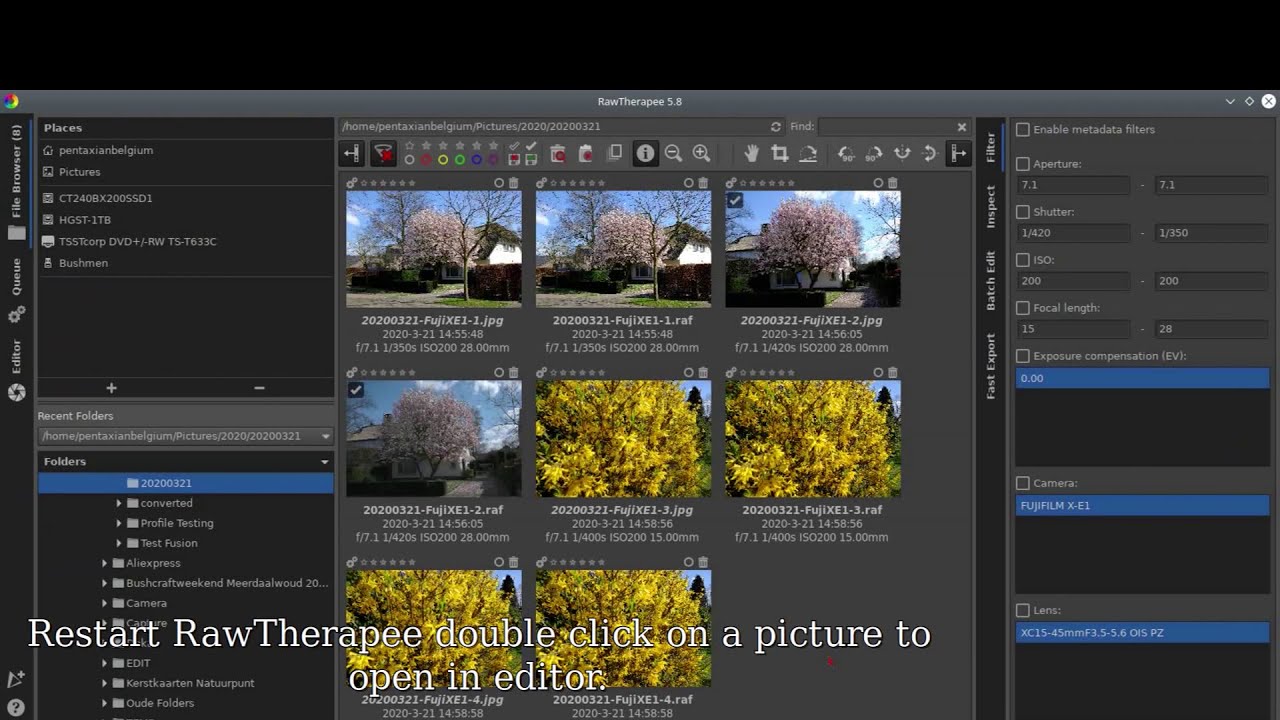Rotate selected images left 90 degrees

coord(846,153)
